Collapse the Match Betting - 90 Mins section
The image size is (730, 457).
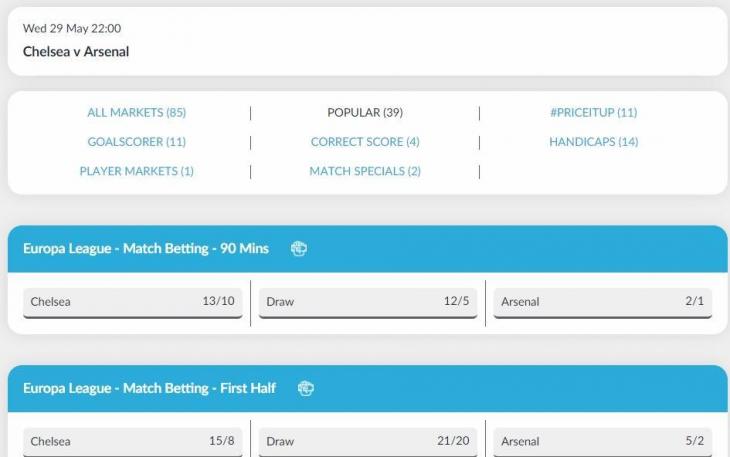point(146,249)
